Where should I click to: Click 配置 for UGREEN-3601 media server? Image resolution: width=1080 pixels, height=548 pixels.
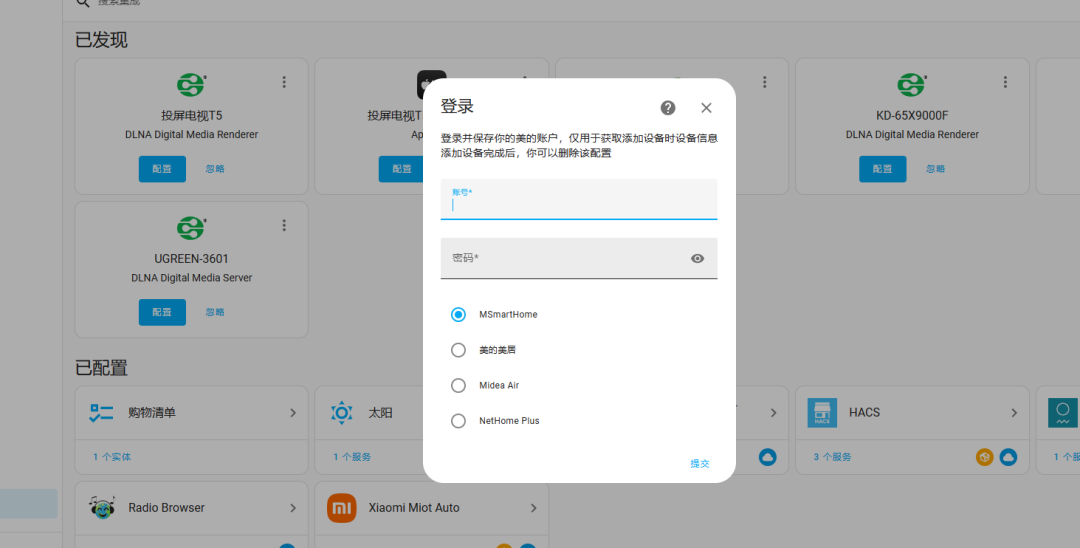163,313
